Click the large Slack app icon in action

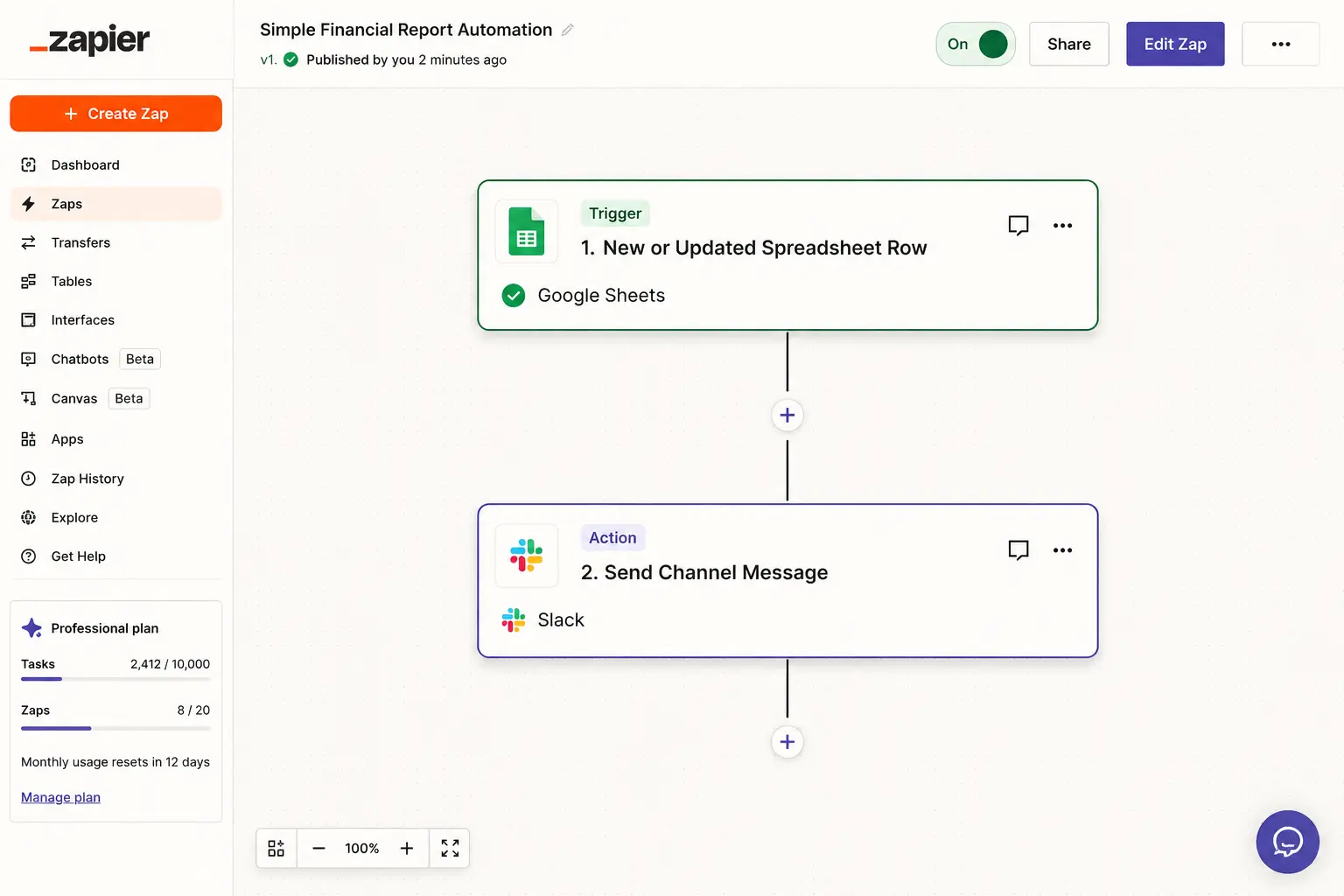[x=527, y=556]
